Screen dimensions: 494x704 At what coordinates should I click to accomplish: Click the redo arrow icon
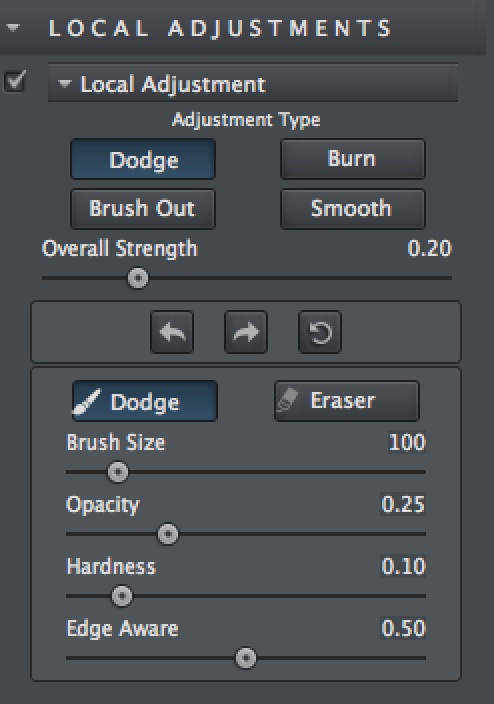click(246, 332)
